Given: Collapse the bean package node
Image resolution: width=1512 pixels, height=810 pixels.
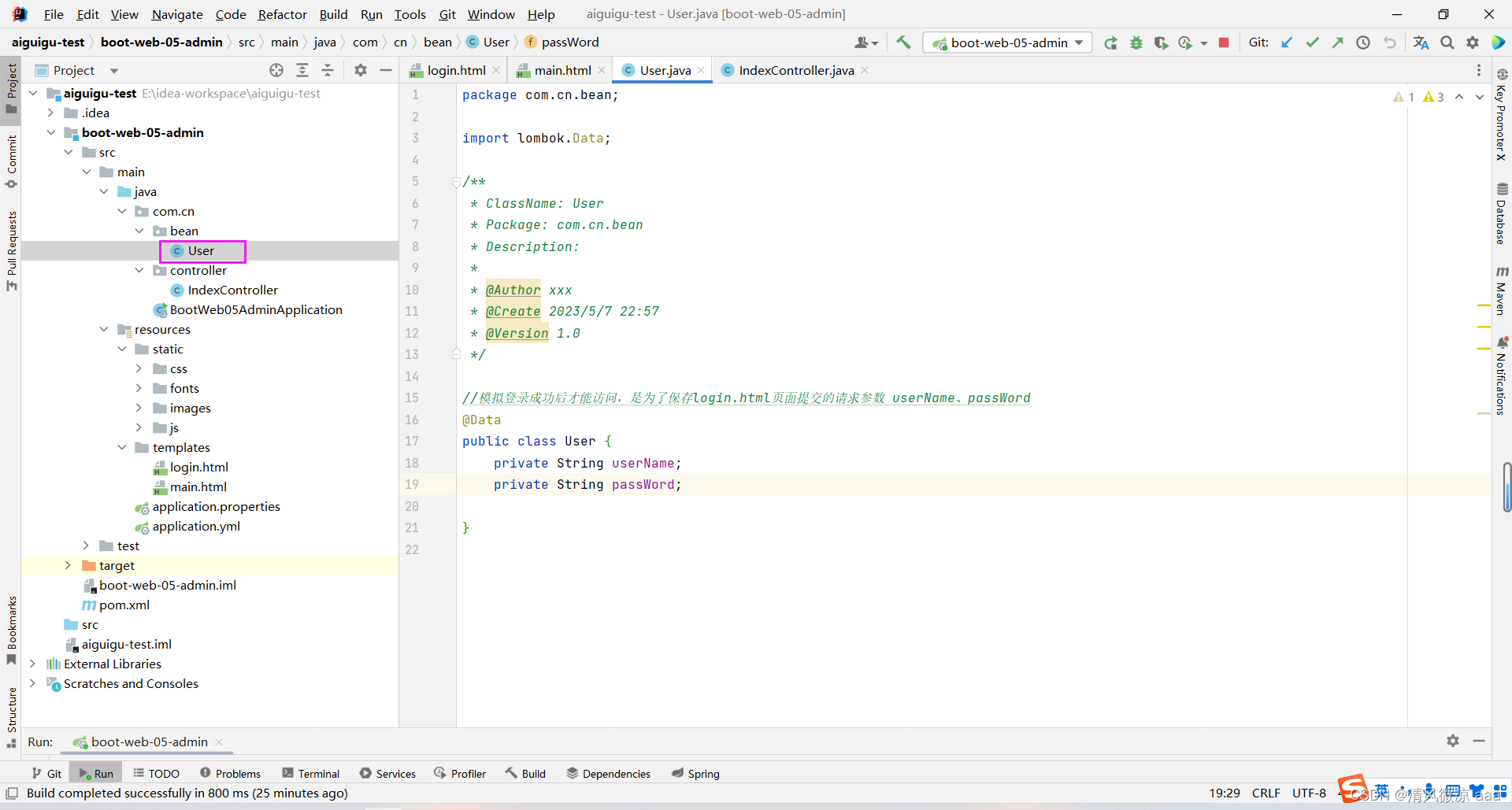Looking at the screenshot, I should pyautogui.click(x=139, y=231).
